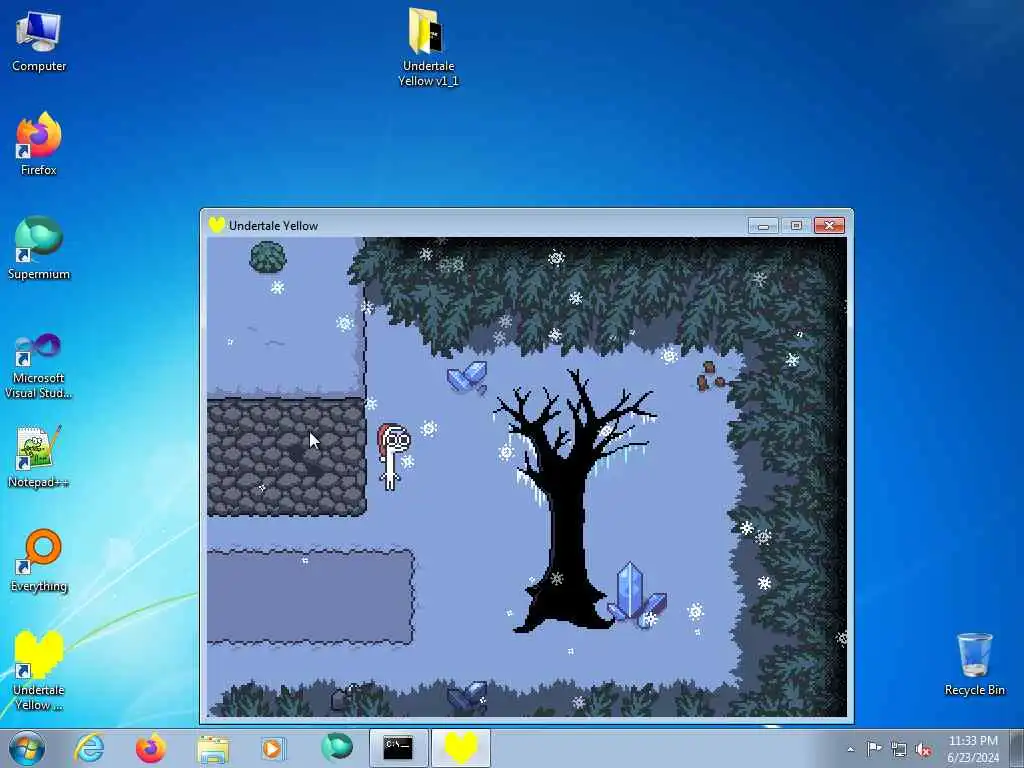Viewport: 1024px width, 768px height.
Task: Click the muted volume tray icon
Action: [x=923, y=750]
